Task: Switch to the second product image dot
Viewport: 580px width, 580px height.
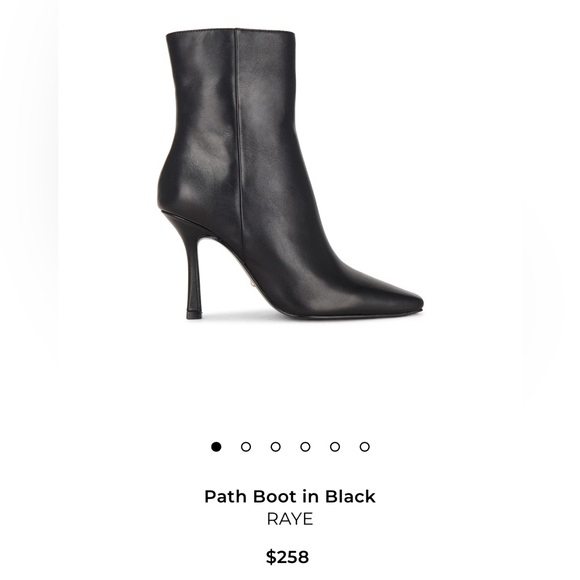Action: [x=246, y=447]
